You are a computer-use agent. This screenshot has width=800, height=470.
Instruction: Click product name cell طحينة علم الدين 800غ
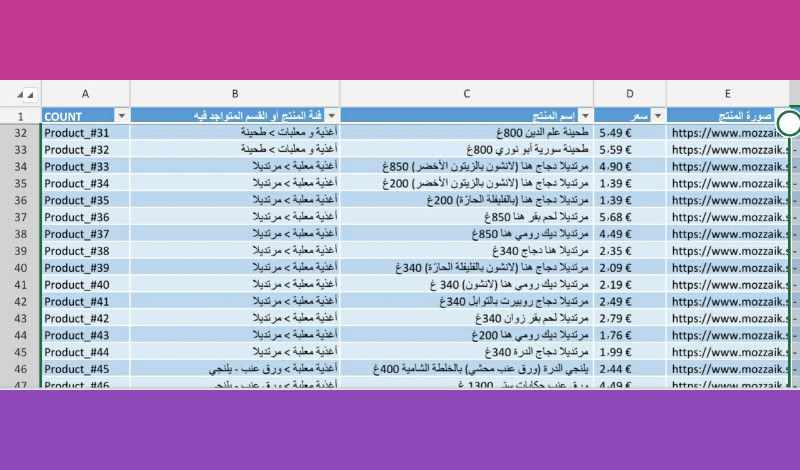point(467,133)
